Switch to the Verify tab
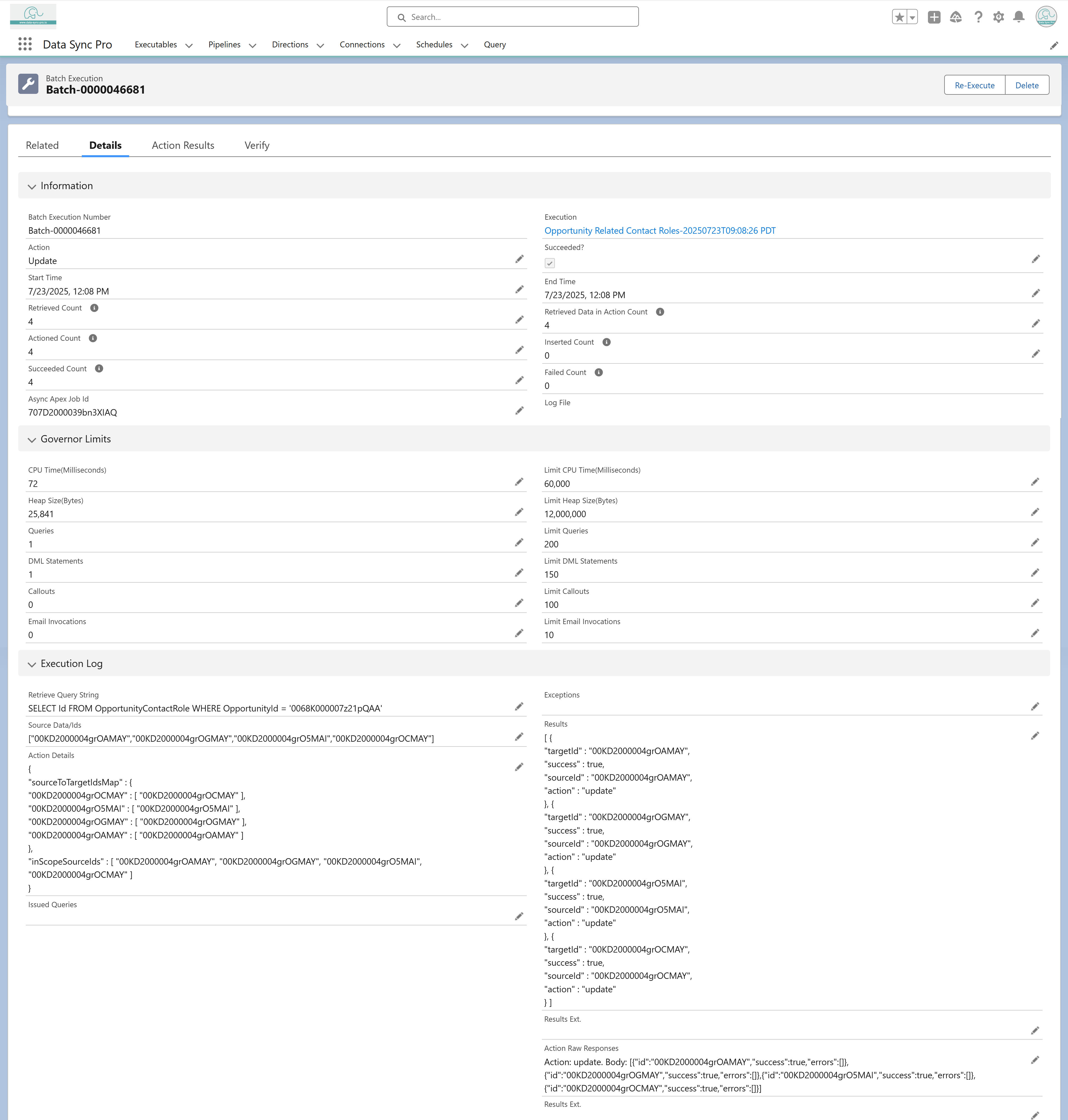The height and width of the screenshot is (1120, 1068). [257, 145]
